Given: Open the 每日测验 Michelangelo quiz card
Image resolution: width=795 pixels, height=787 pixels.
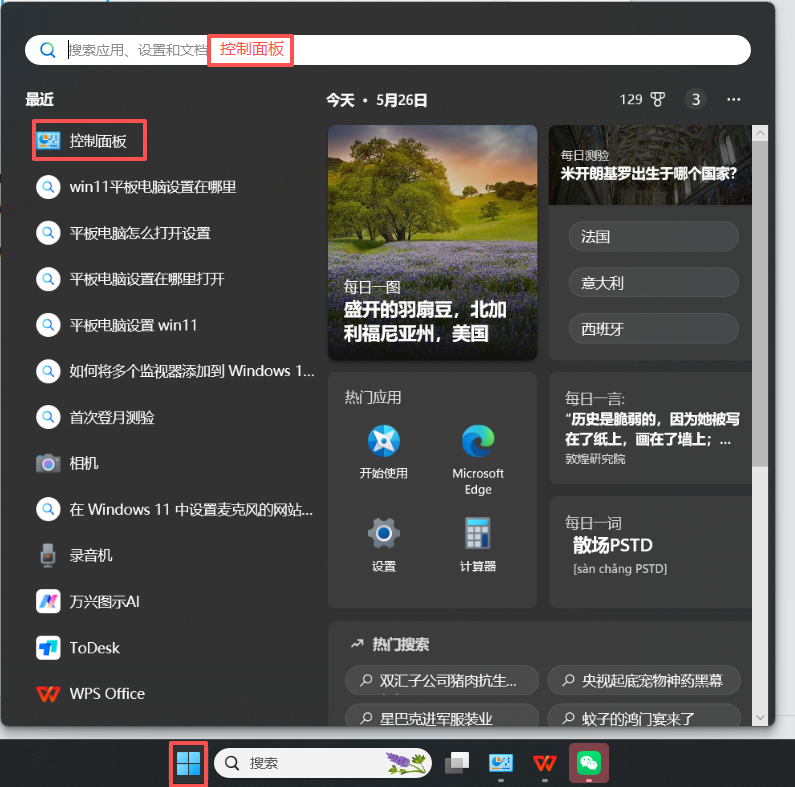Looking at the screenshot, I should tap(650, 165).
